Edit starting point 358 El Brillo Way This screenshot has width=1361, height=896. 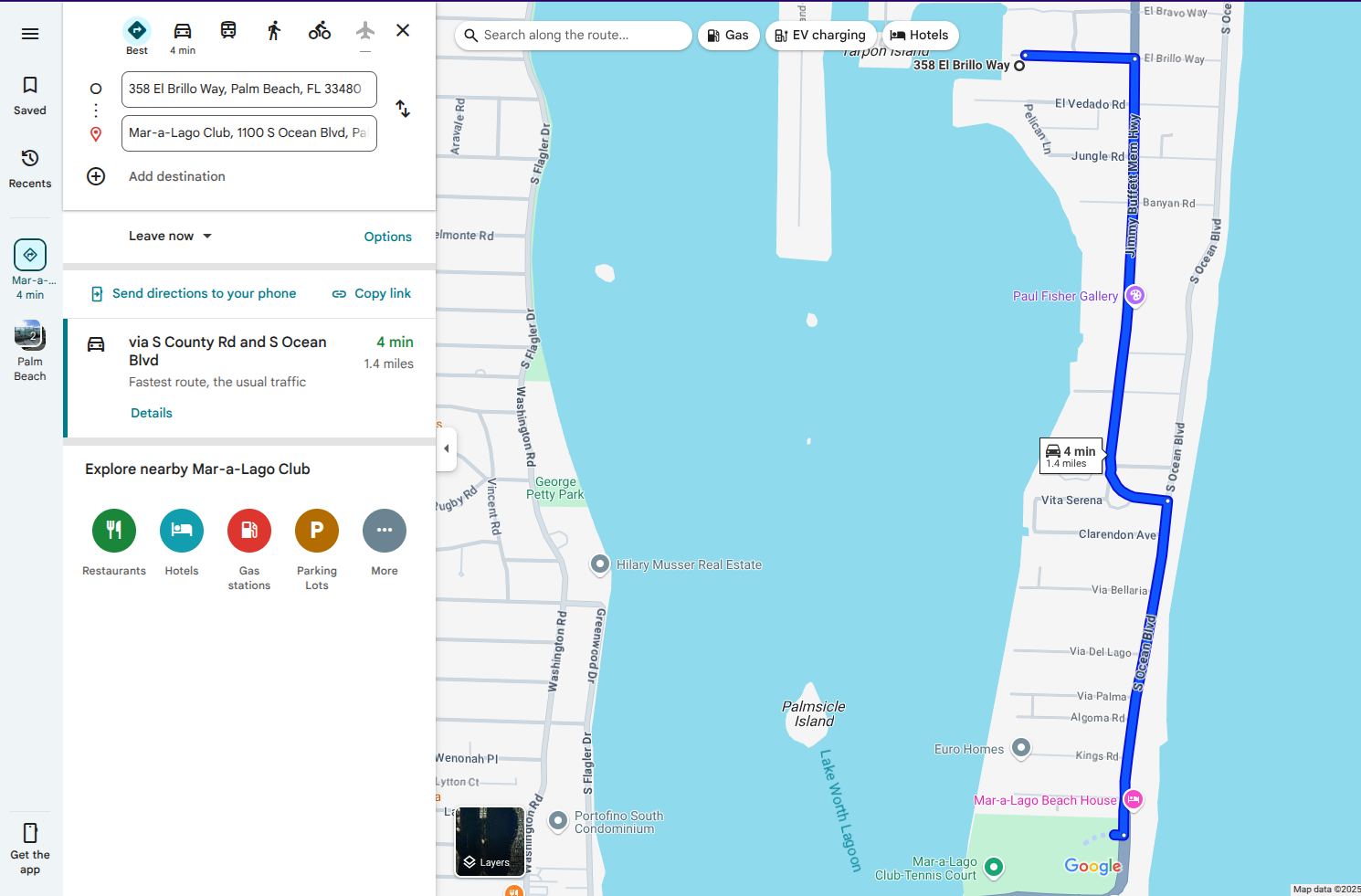pyautogui.click(x=249, y=90)
